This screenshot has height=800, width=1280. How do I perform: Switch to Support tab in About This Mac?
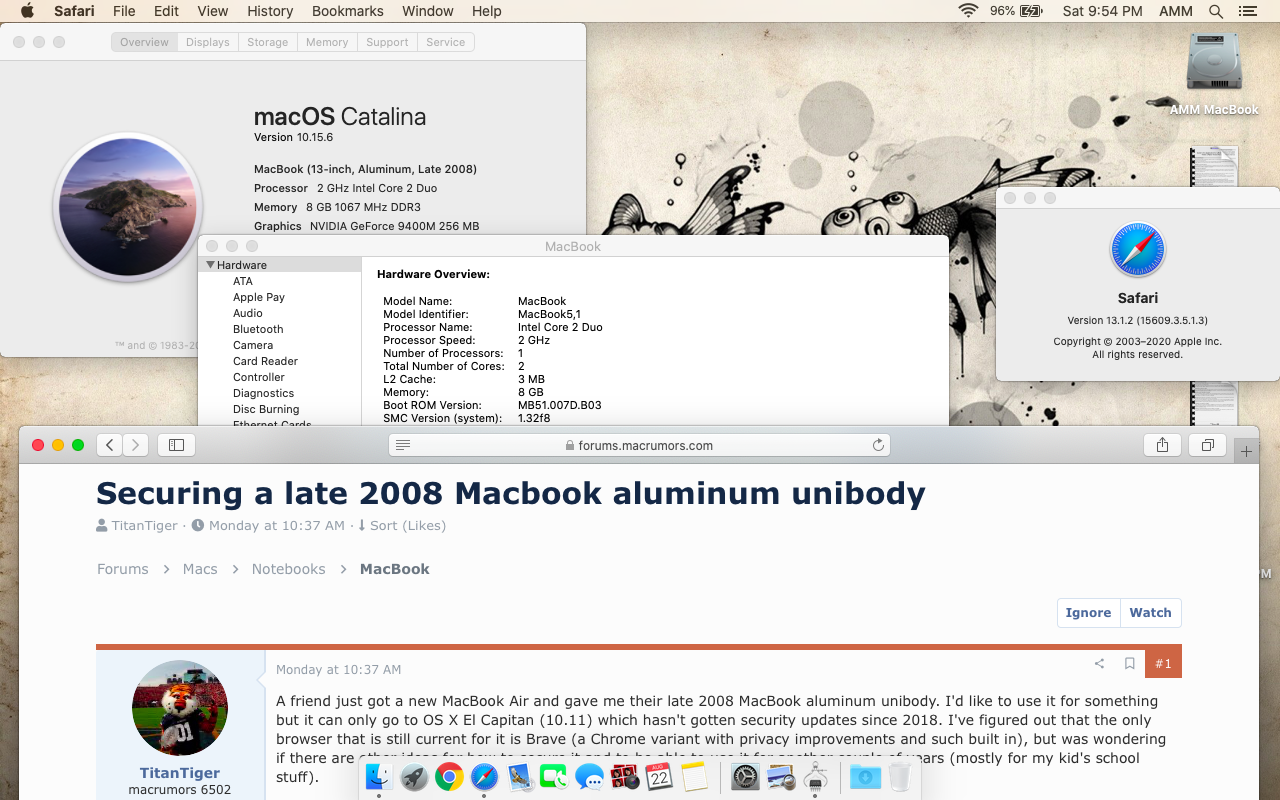click(x=387, y=42)
